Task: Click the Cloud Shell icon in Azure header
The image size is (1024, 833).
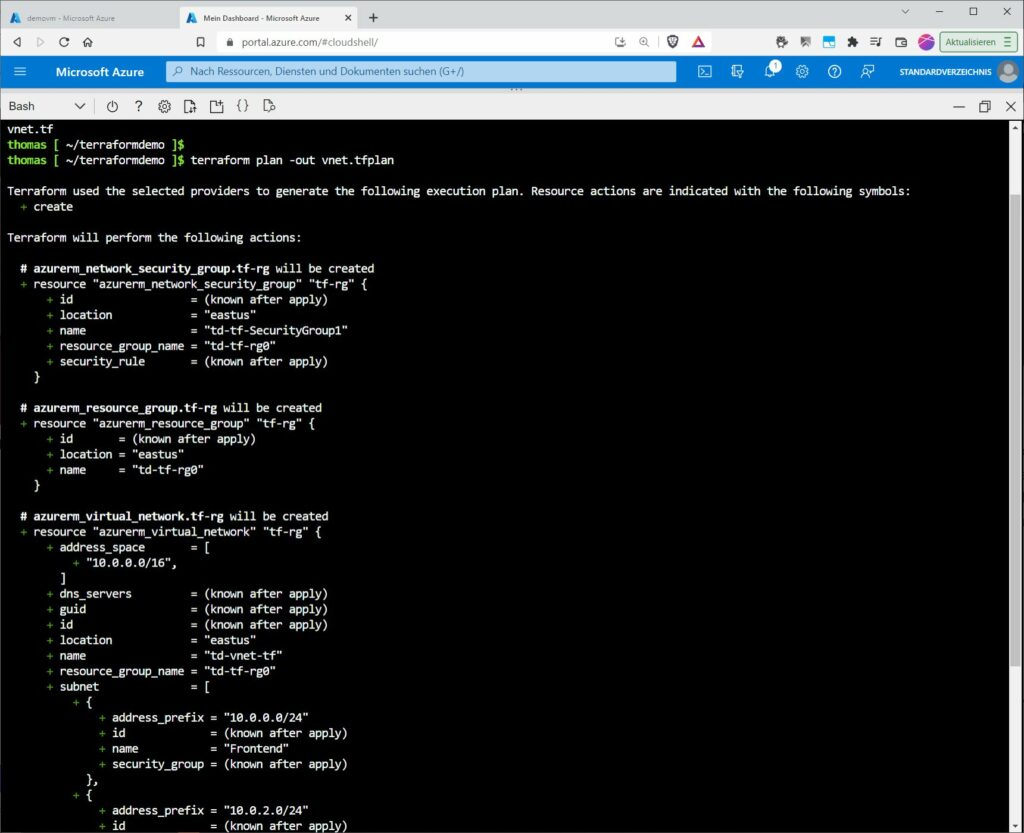Action: click(705, 72)
